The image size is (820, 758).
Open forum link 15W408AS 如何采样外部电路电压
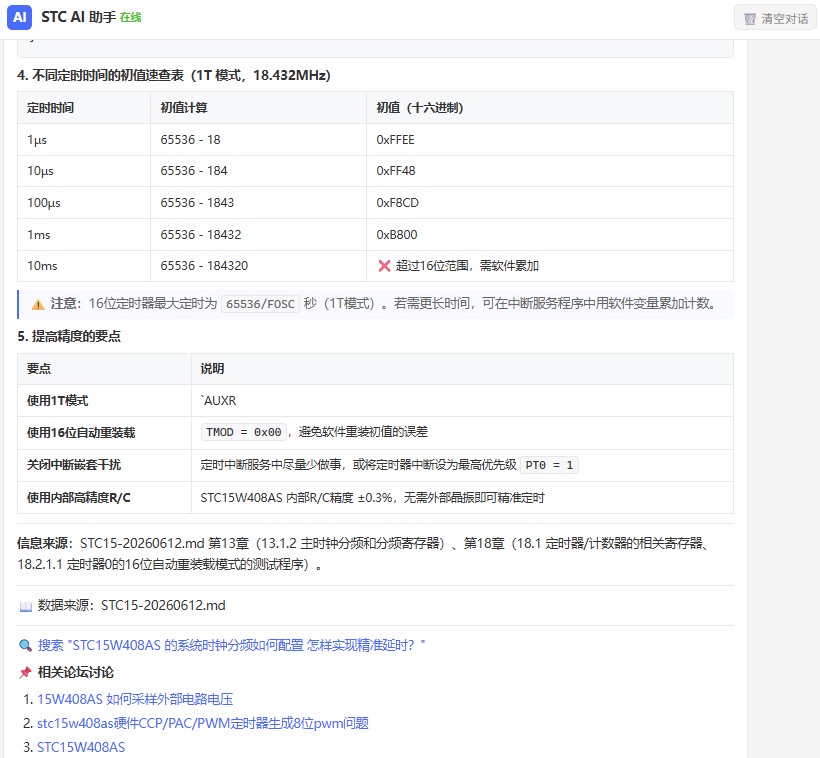coord(135,699)
